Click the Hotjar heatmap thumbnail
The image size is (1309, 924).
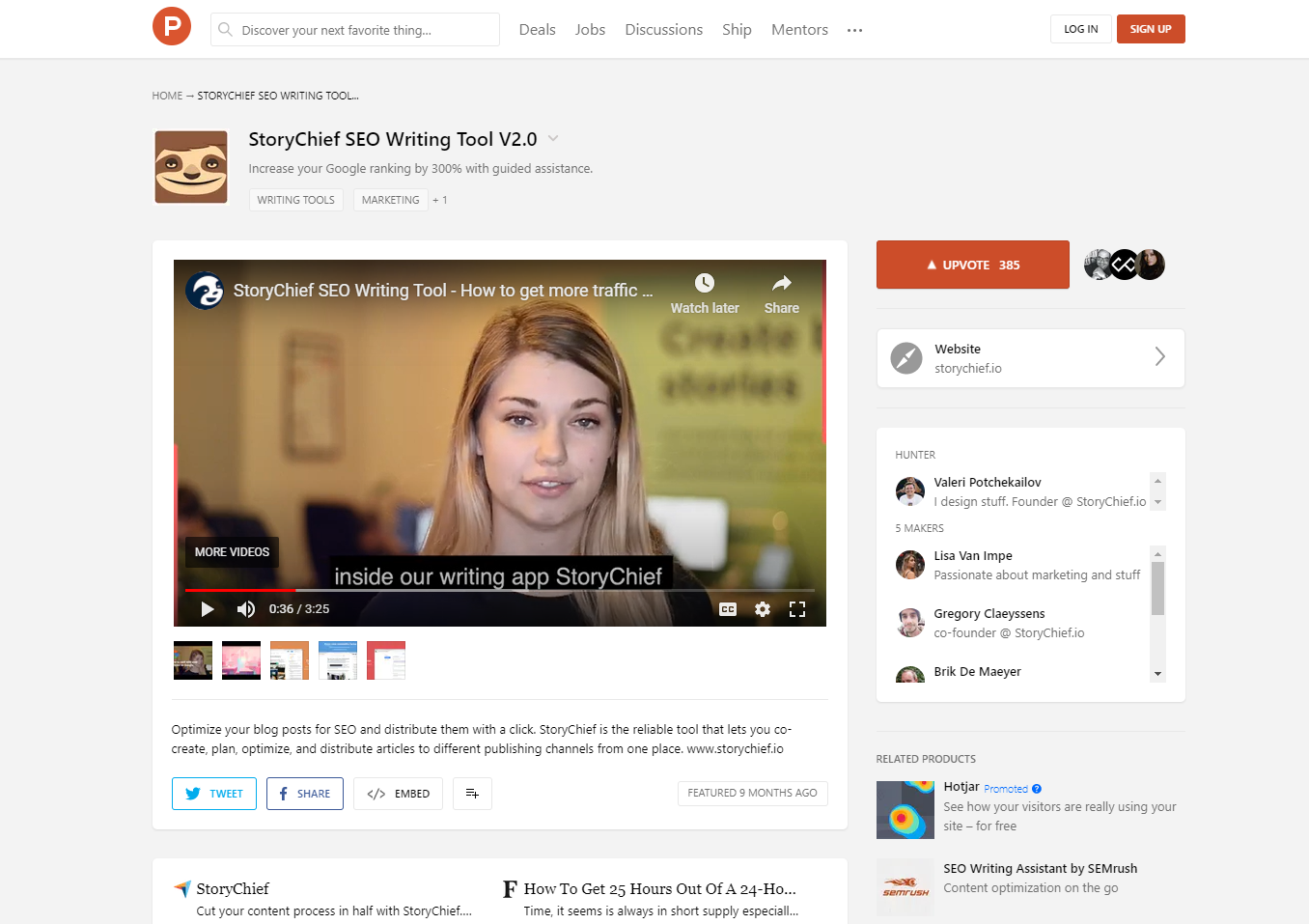tap(905, 810)
